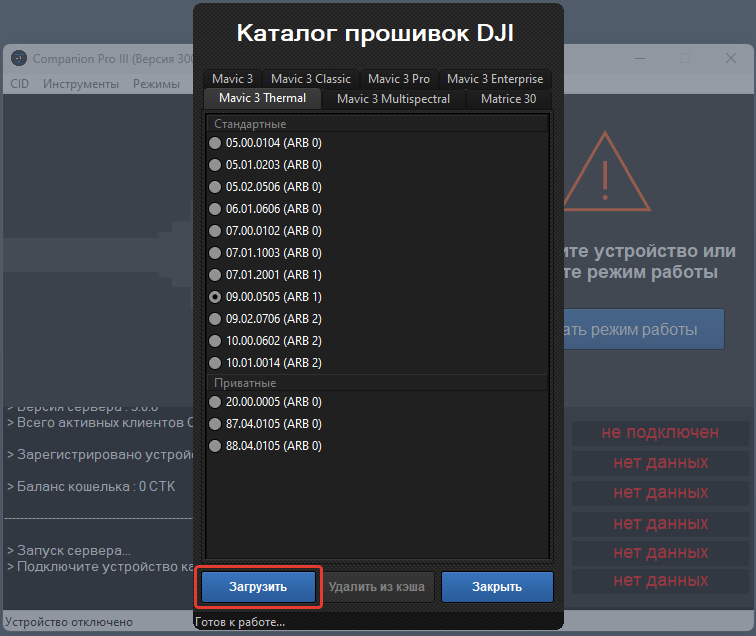The height and width of the screenshot is (636, 756).
Task: Click the blue режим работы button behind dialog
Action: coord(644,329)
